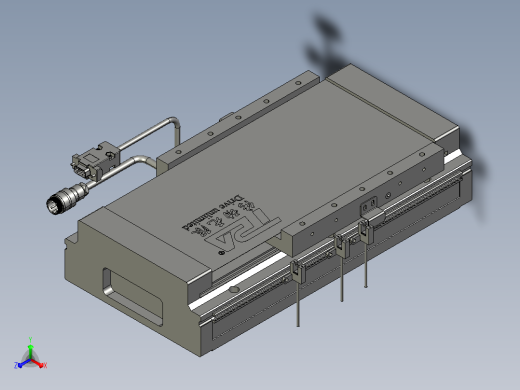Select the D-sub connector on the cable
This screenshot has width=520, height=390.
point(94,160)
